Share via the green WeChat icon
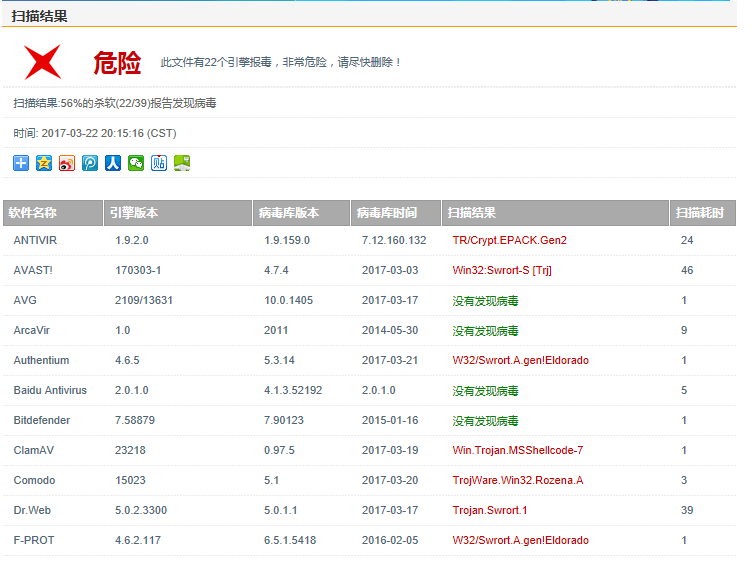 coord(136,163)
